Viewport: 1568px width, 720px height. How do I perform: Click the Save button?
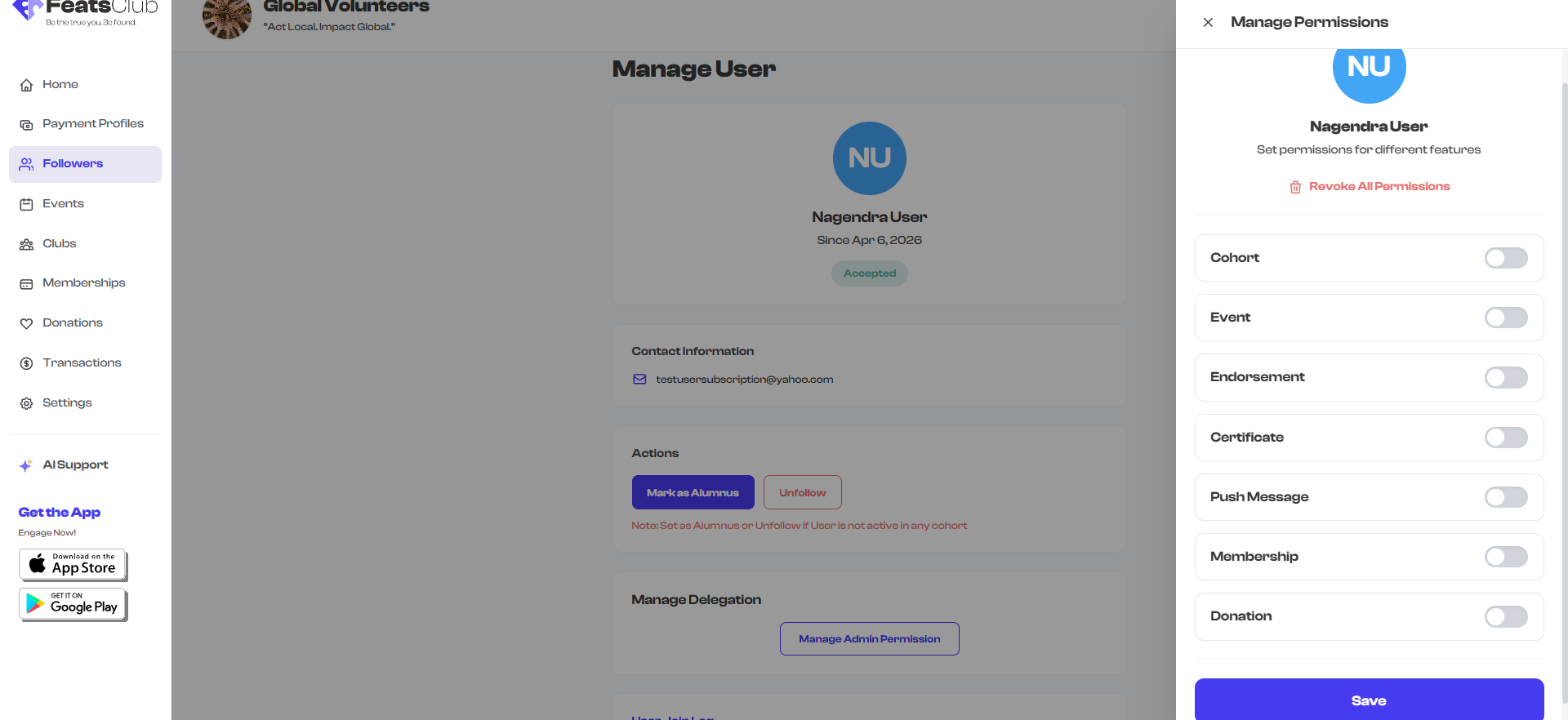click(1369, 700)
